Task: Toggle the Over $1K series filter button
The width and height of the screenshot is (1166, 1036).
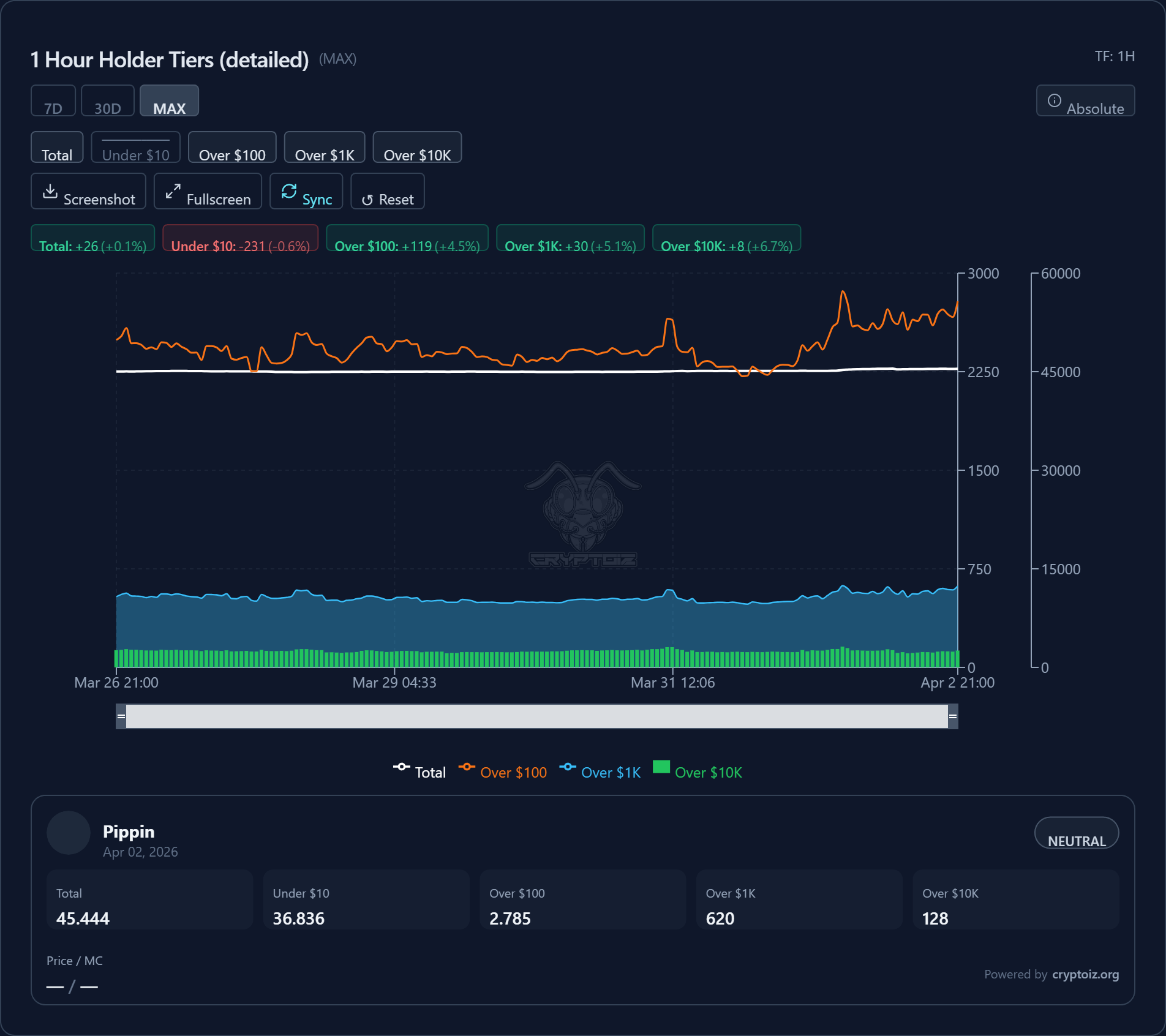Action: [x=325, y=147]
